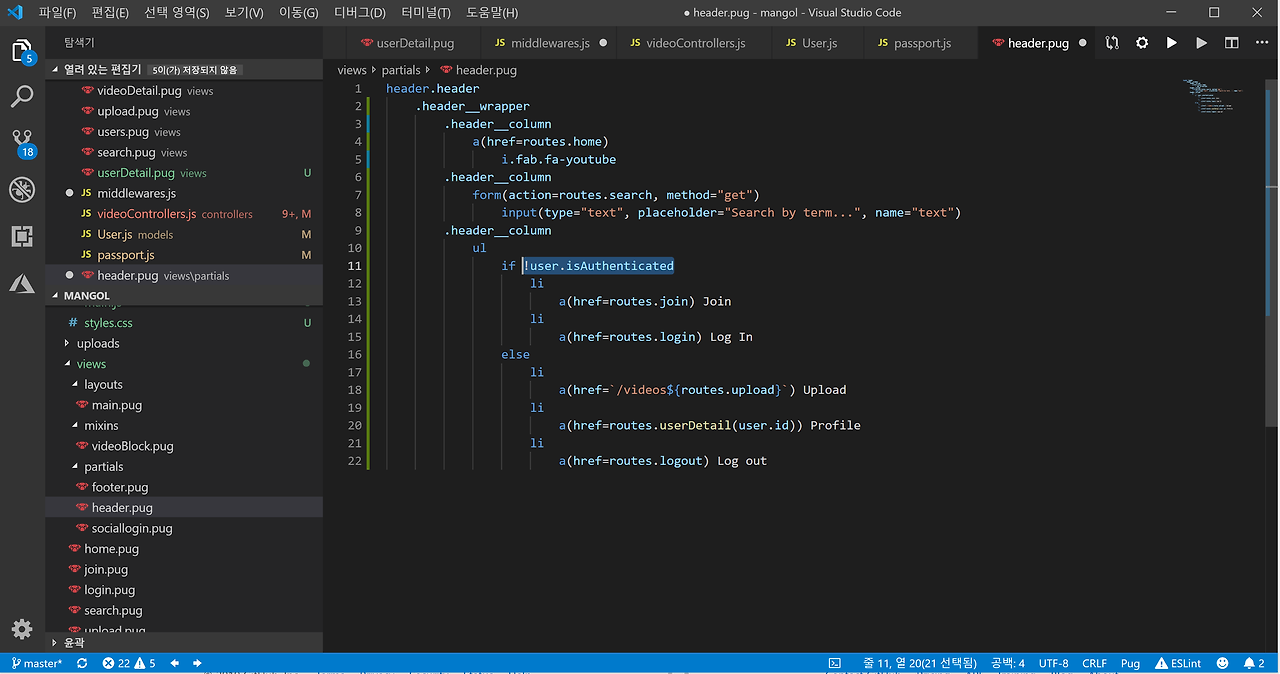Open the Azure view in activity bar
The height and width of the screenshot is (674, 1280).
22,284
